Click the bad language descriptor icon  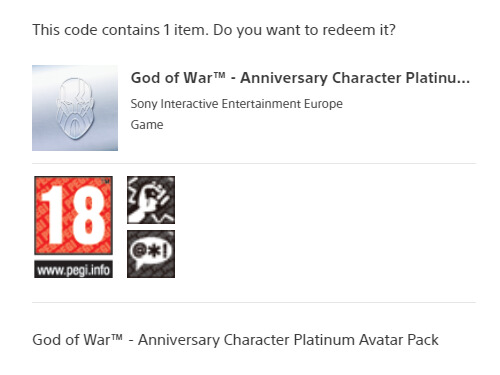(151, 254)
